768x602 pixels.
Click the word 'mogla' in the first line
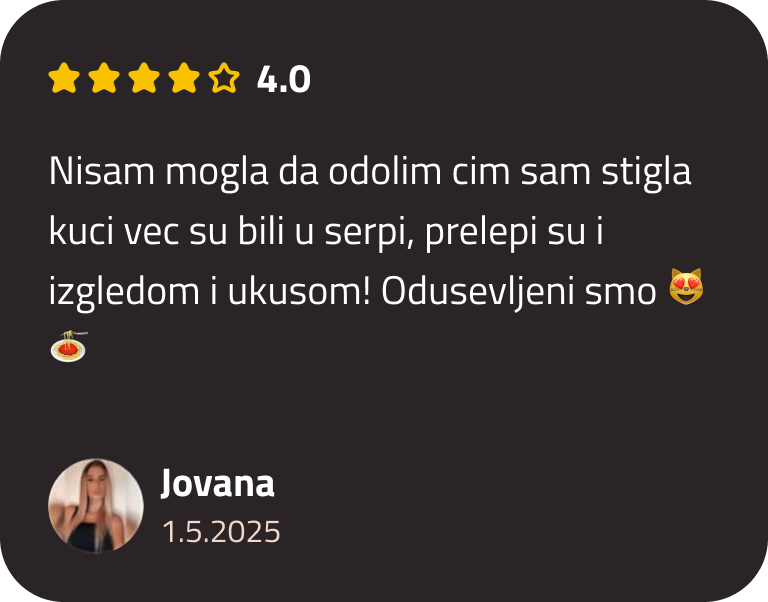tap(217, 172)
